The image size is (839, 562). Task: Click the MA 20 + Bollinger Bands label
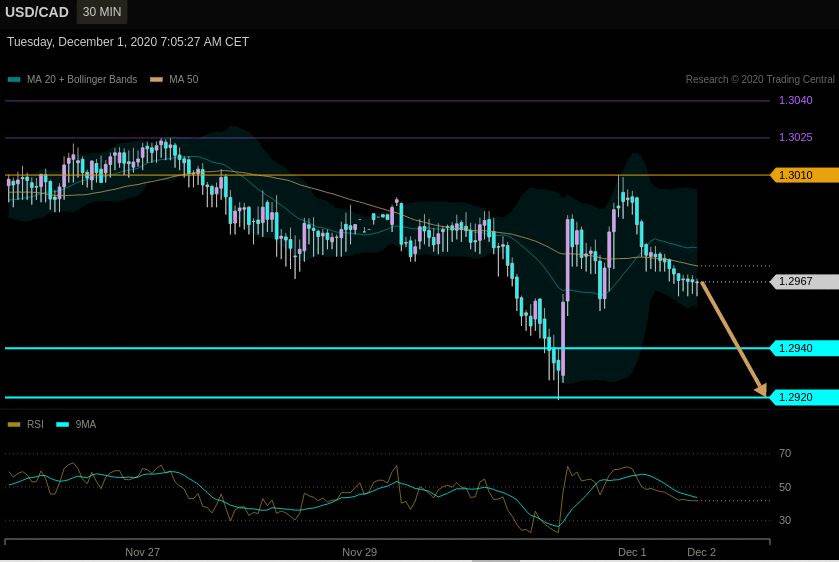82,79
